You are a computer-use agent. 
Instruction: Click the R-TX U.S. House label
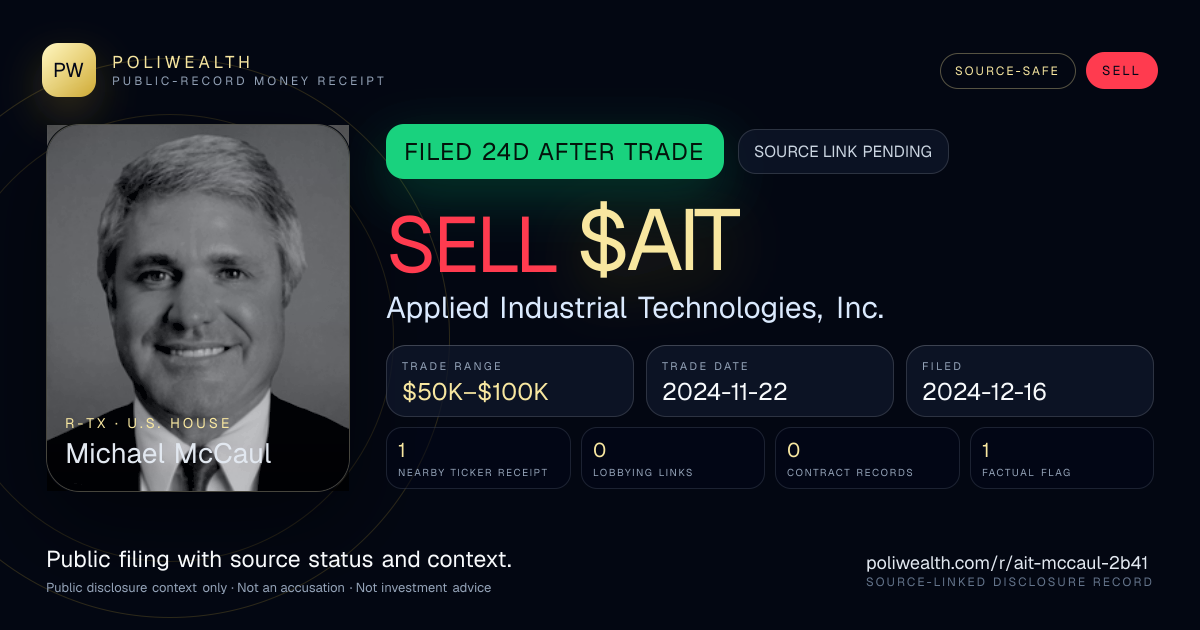click(x=148, y=423)
